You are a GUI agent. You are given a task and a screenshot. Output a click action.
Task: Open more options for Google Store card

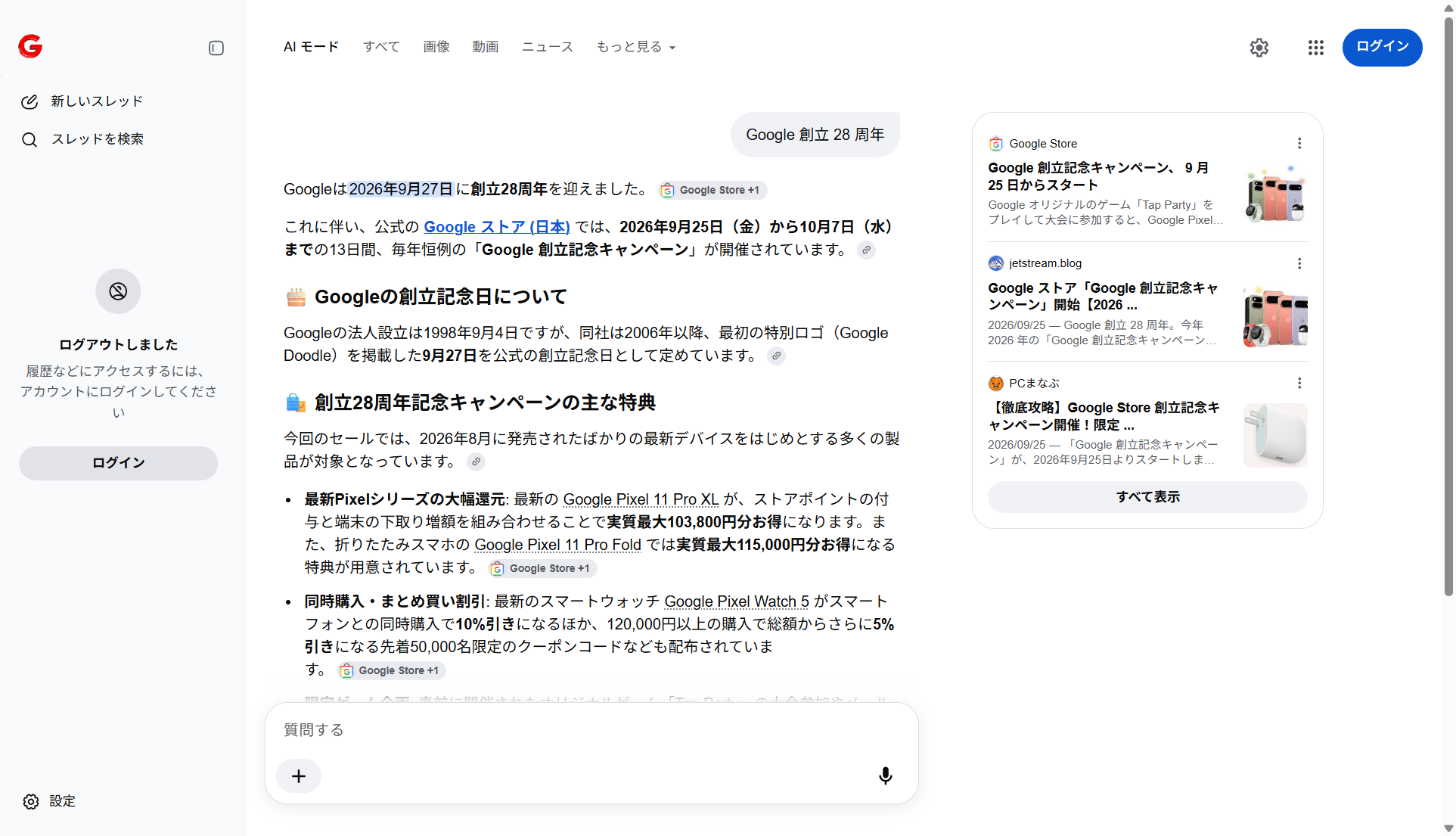[1299, 144]
